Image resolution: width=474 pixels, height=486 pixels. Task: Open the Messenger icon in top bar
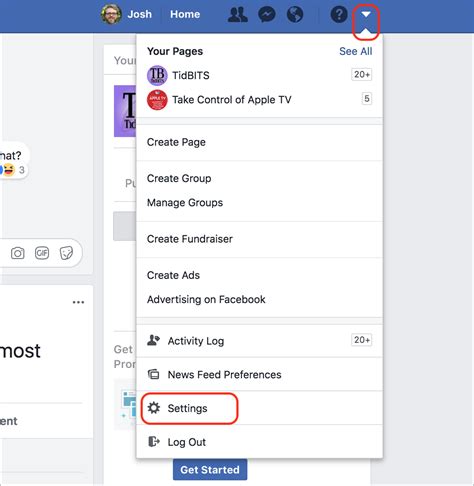click(x=267, y=15)
